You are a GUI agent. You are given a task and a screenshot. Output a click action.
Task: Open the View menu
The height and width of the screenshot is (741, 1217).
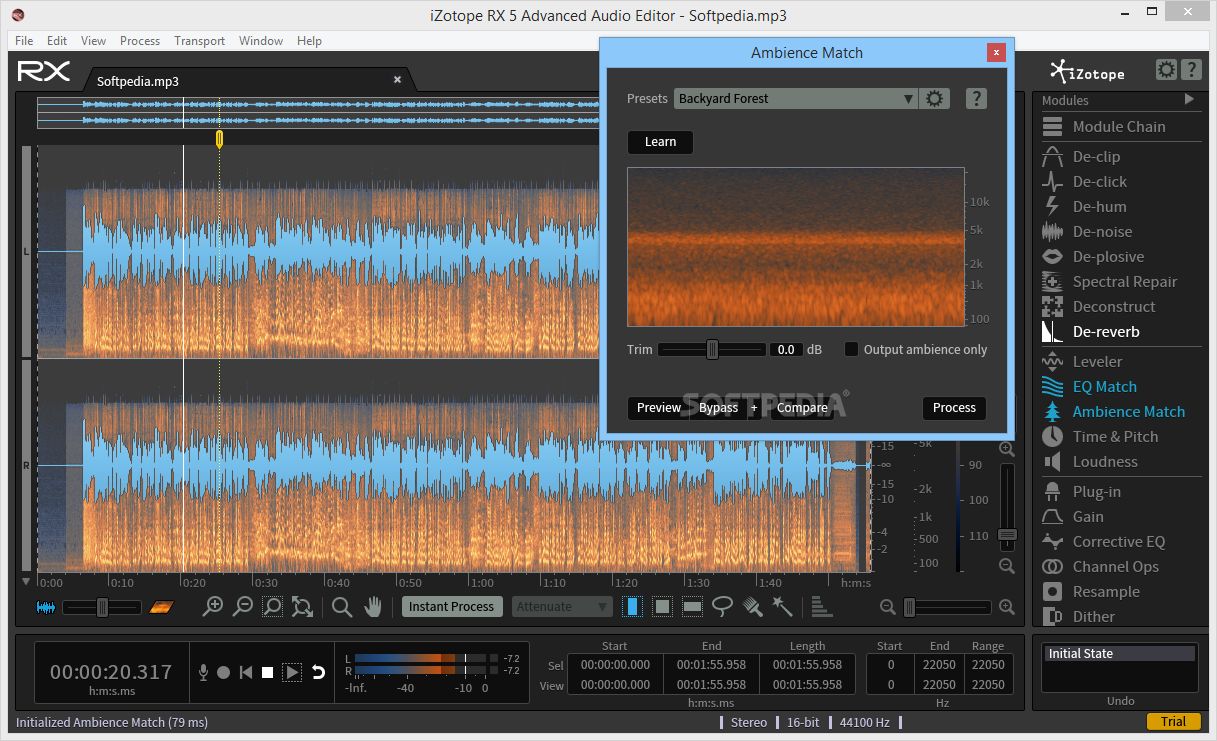[x=93, y=41]
